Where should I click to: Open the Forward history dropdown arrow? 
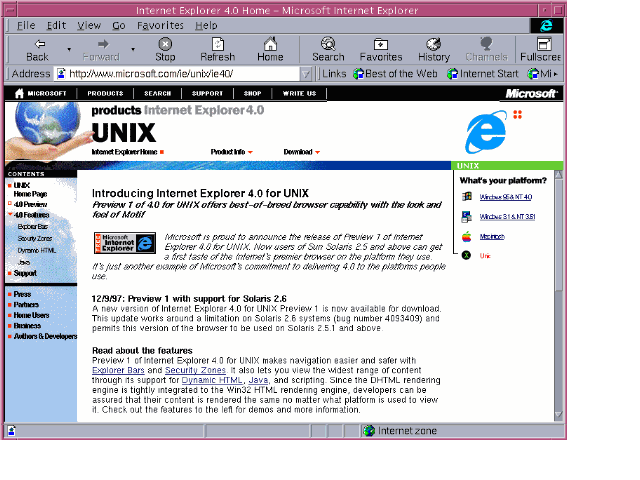coord(133,49)
